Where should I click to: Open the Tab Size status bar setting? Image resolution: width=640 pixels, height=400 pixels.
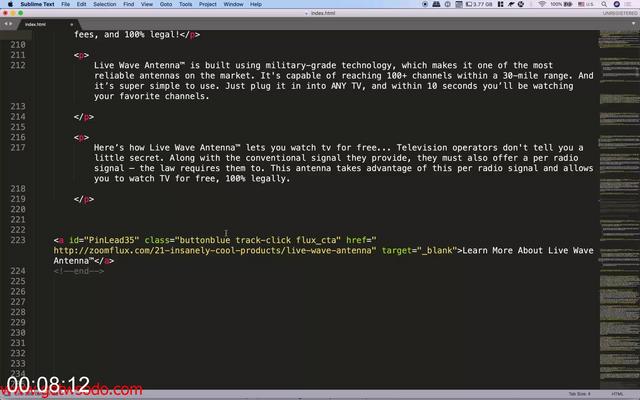point(580,394)
